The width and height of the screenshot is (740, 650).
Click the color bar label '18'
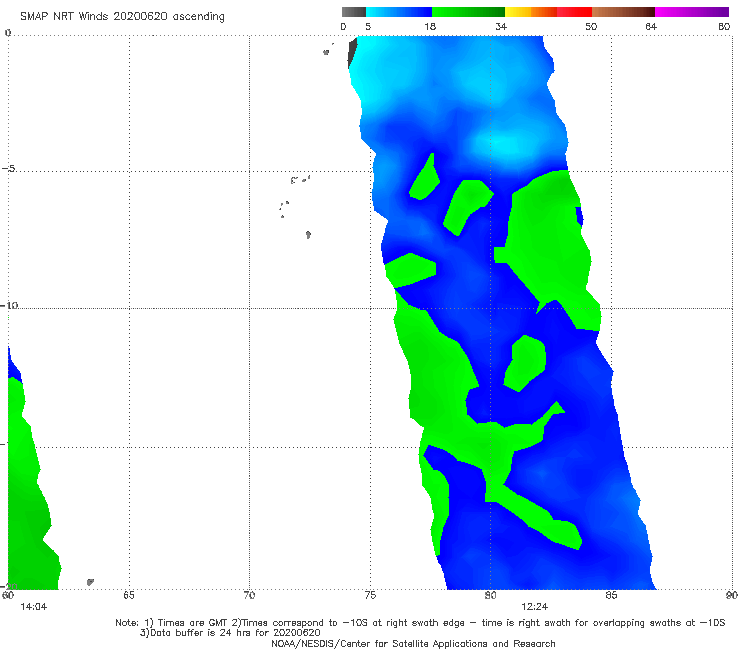(x=430, y=26)
